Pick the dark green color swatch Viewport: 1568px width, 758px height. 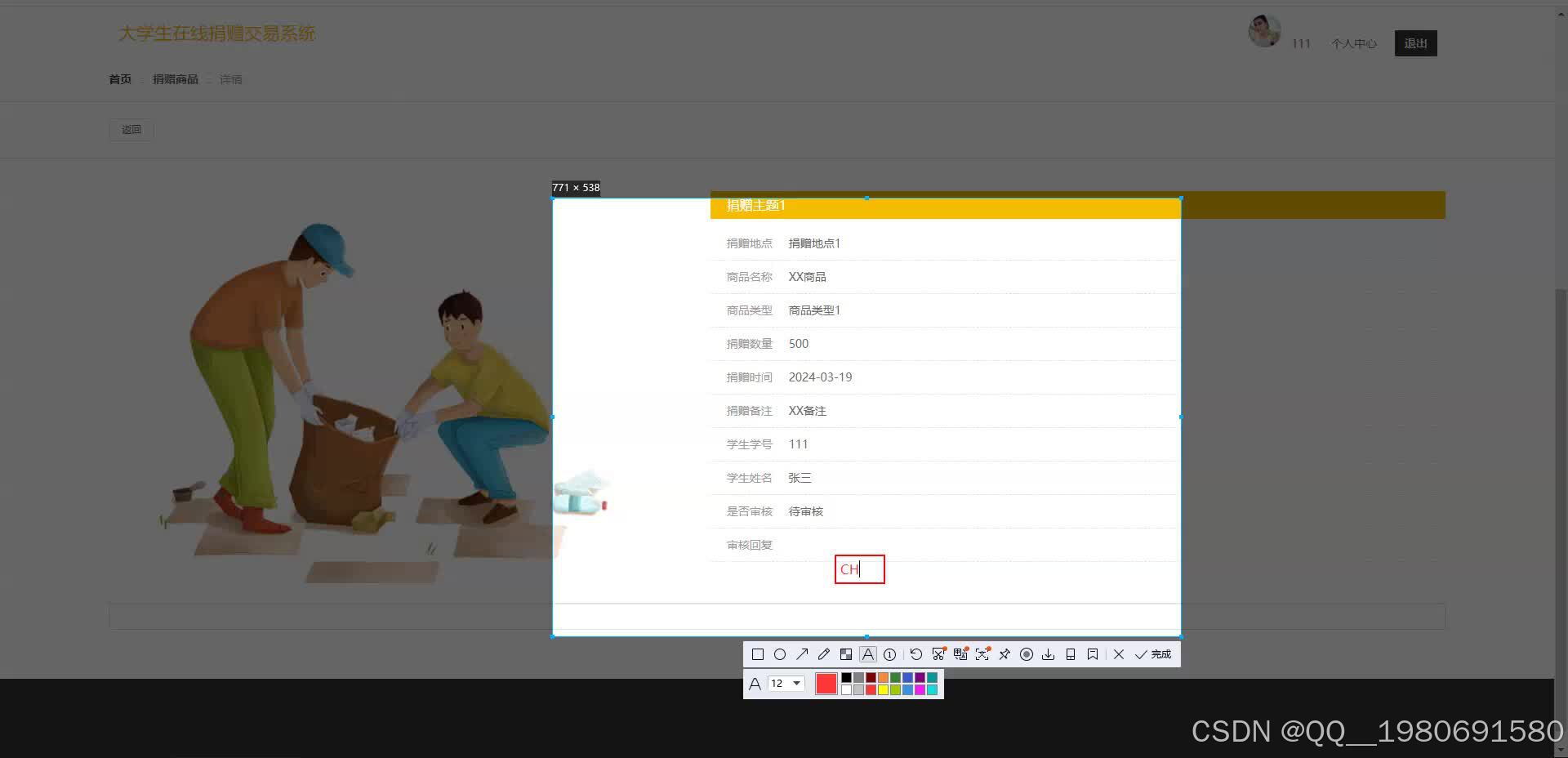coord(895,678)
